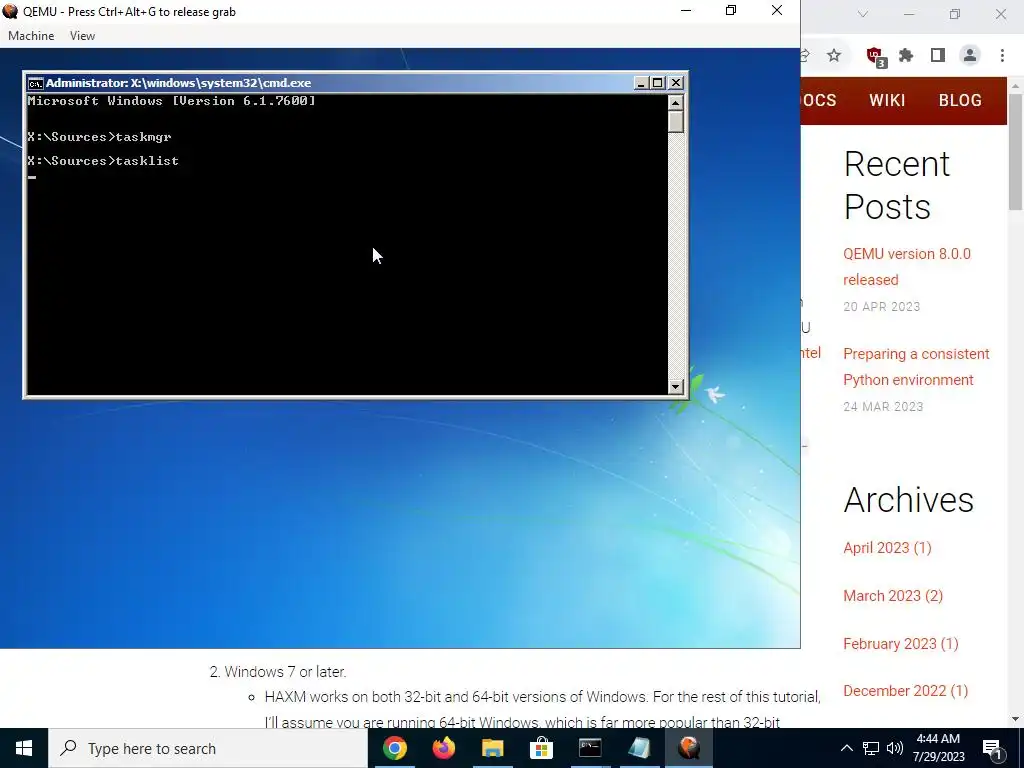Screen dimensions: 1024x768
Task: Click the cmd.exe title bar system icon
Action: pyautogui.click(x=35, y=83)
